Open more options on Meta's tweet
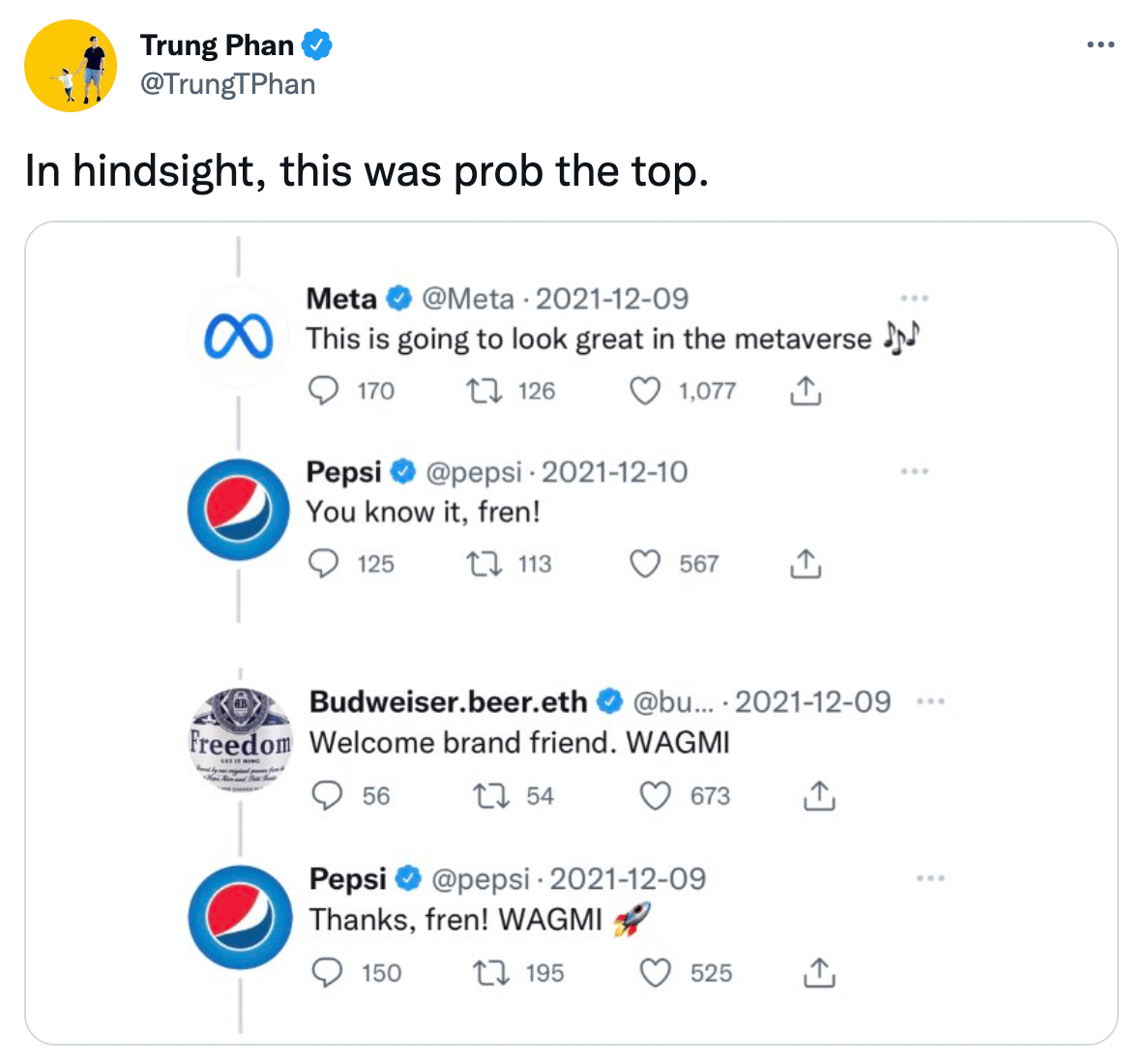Image resolution: width=1145 pixels, height=1064 pixels. click(914, 298)
